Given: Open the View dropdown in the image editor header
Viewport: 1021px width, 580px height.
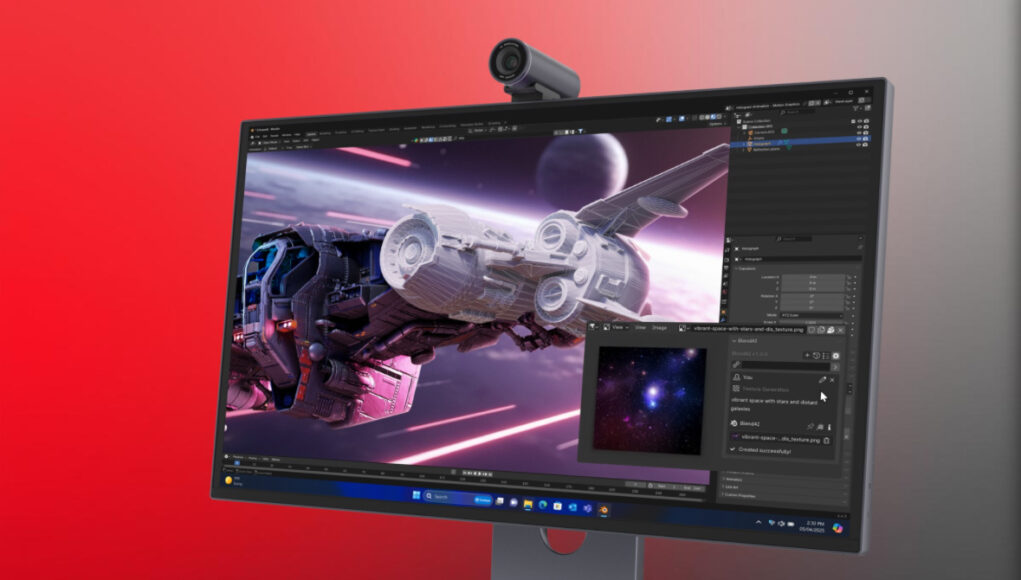Looking at the screenshot, I should coord(619,327).
